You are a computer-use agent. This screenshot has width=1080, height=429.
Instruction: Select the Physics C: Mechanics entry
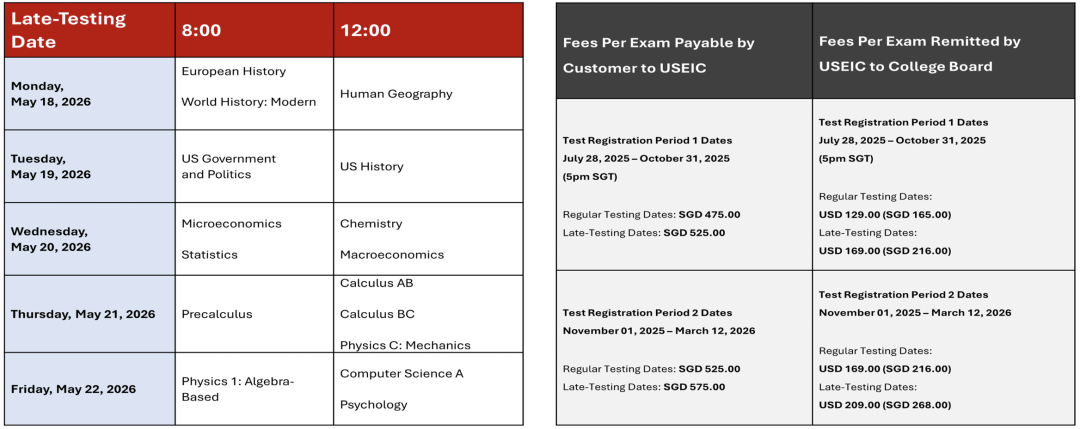click(x=405, y=345)
